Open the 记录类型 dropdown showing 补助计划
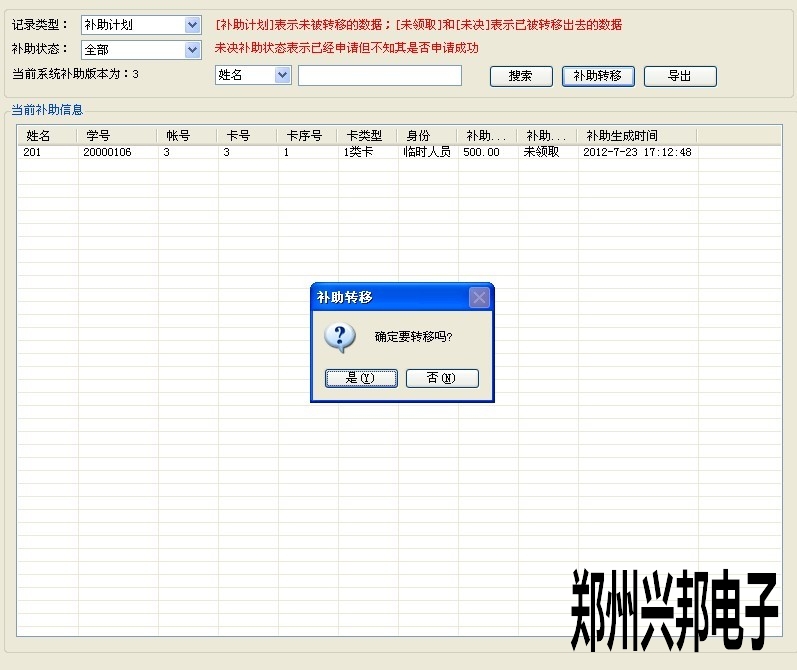 click(x=141, y=25)
